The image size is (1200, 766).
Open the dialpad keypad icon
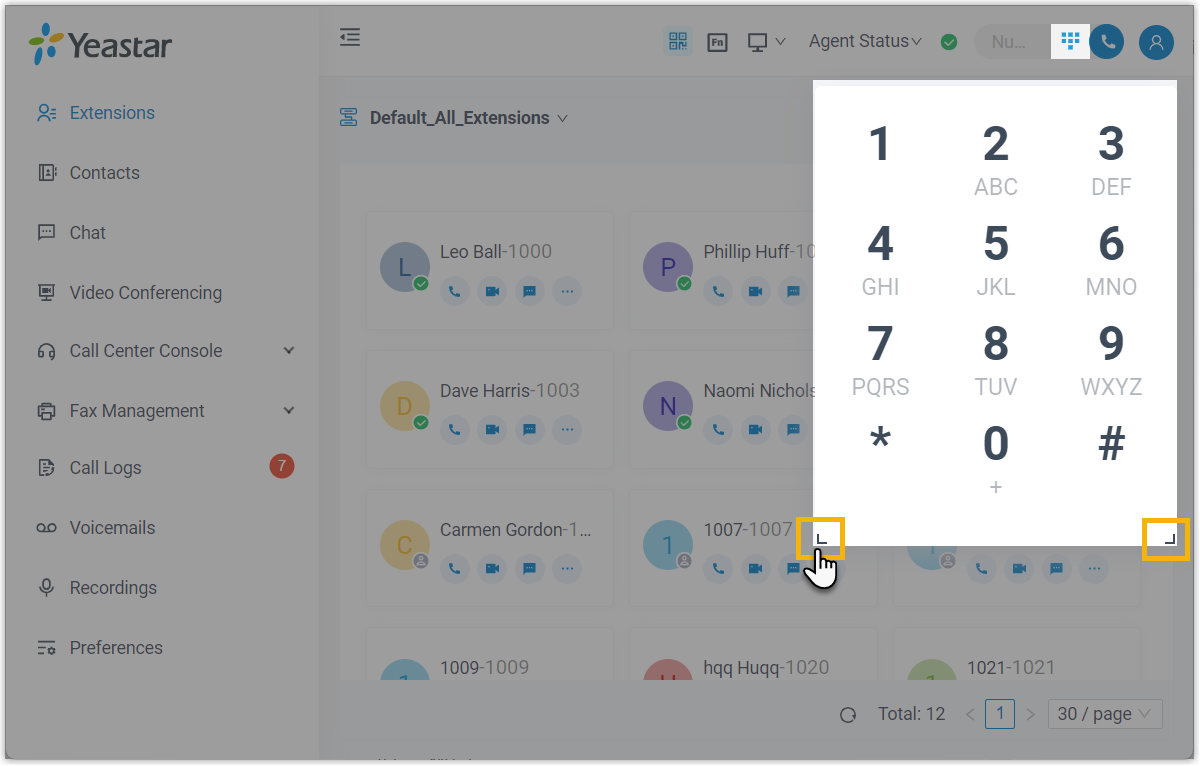click(x=1070, y=42)
